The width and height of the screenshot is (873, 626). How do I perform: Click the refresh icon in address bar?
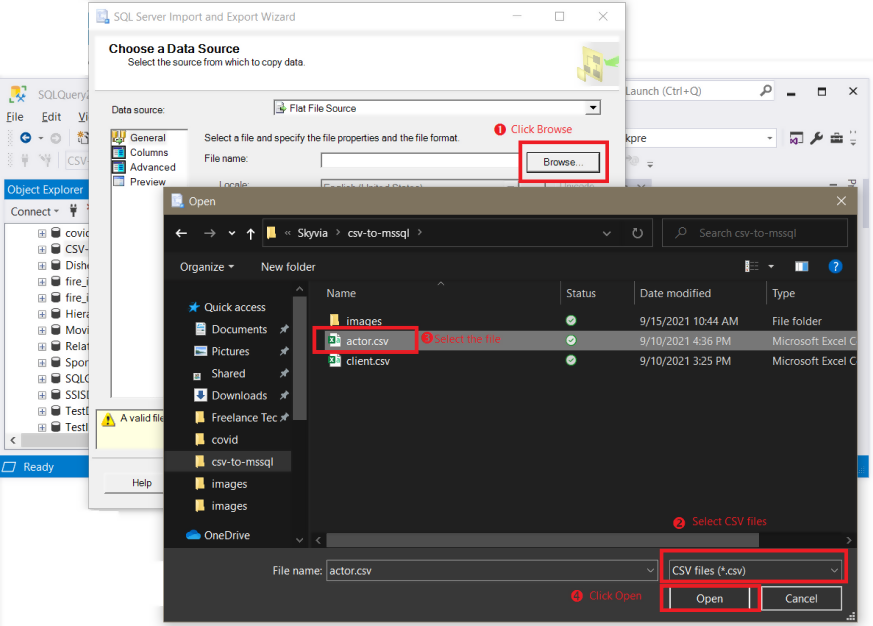[638, 231]
